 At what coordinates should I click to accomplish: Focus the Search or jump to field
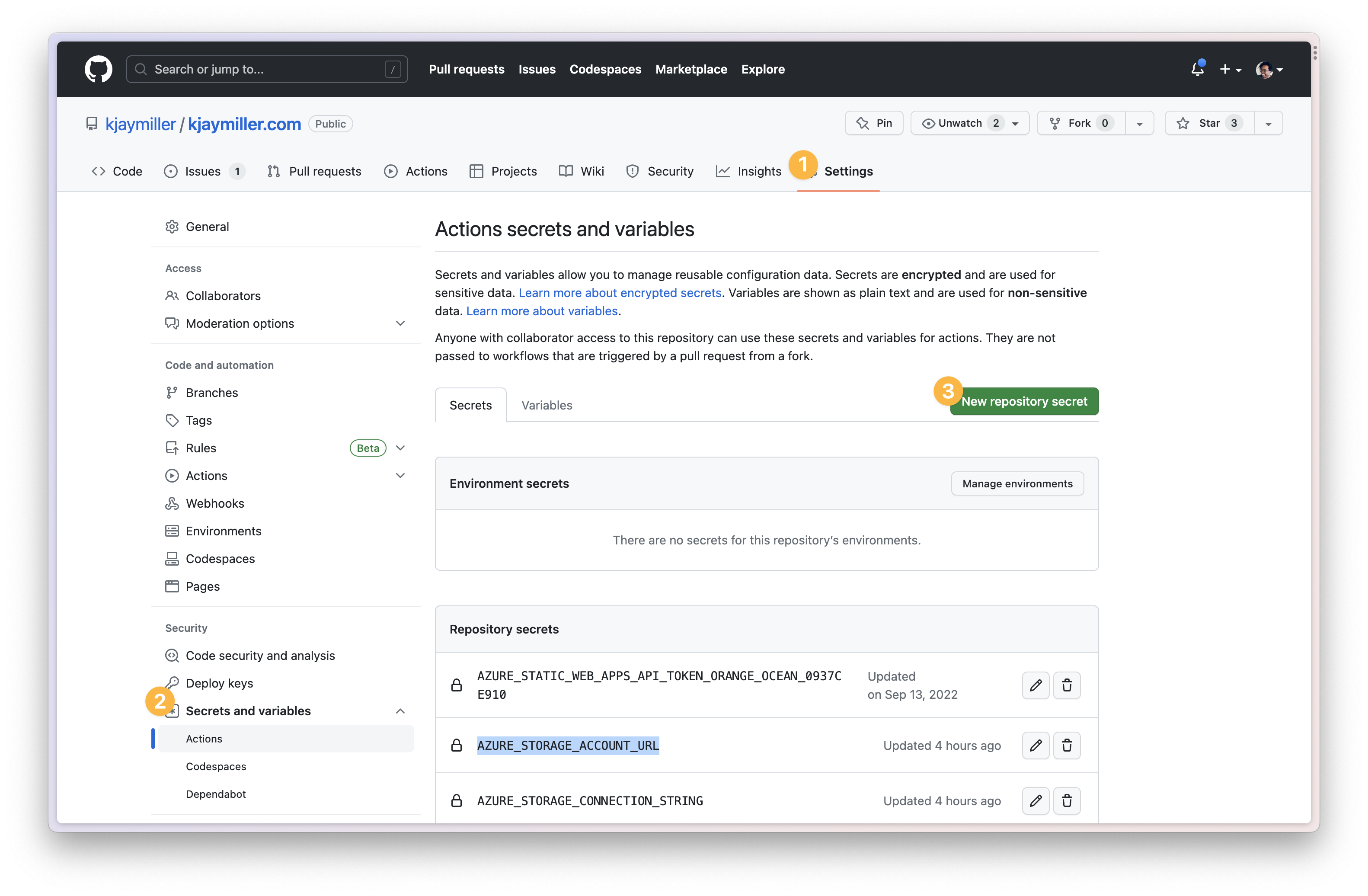point(267,69)
